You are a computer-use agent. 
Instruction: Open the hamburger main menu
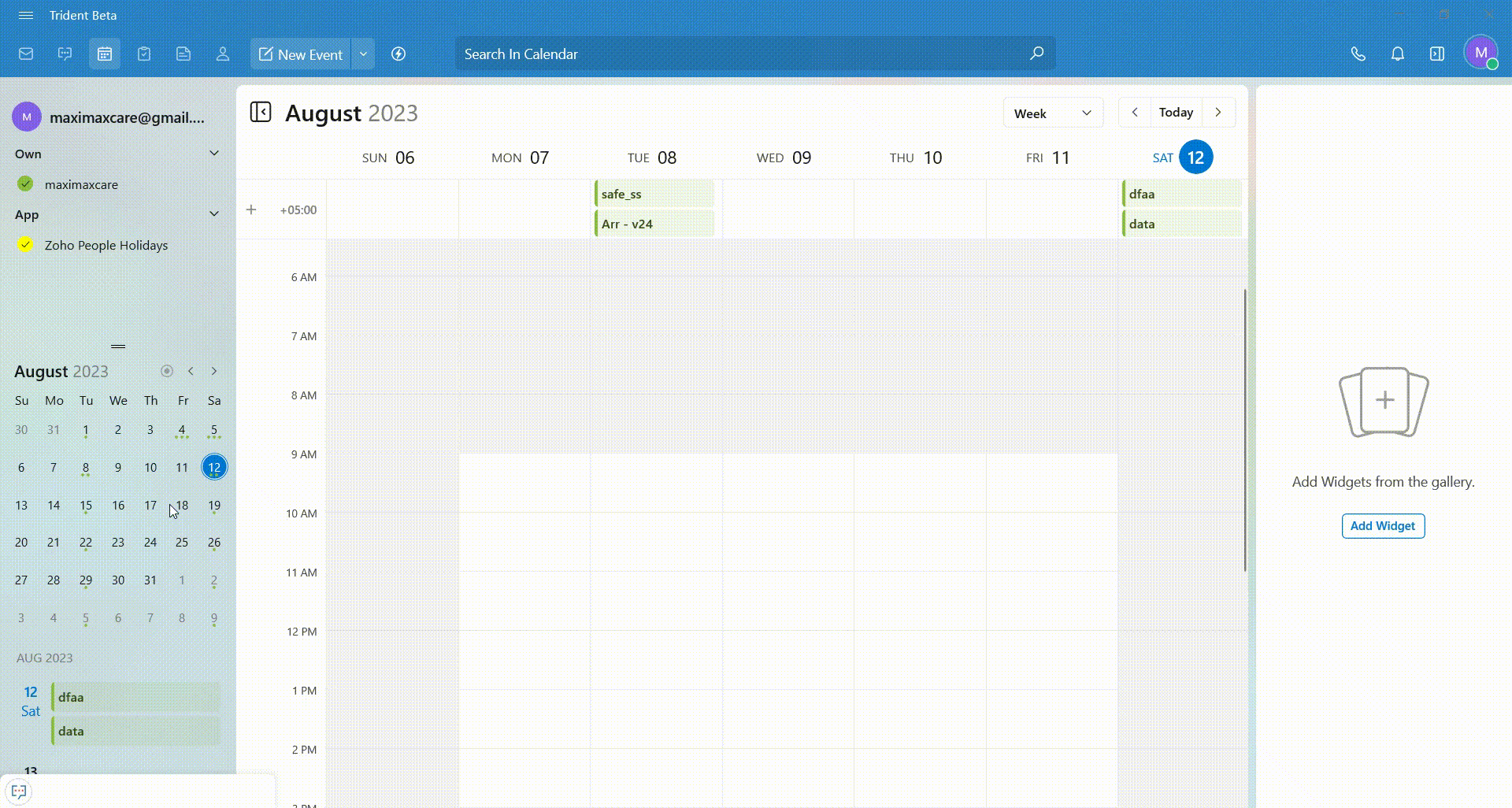[x=25, y=16]
